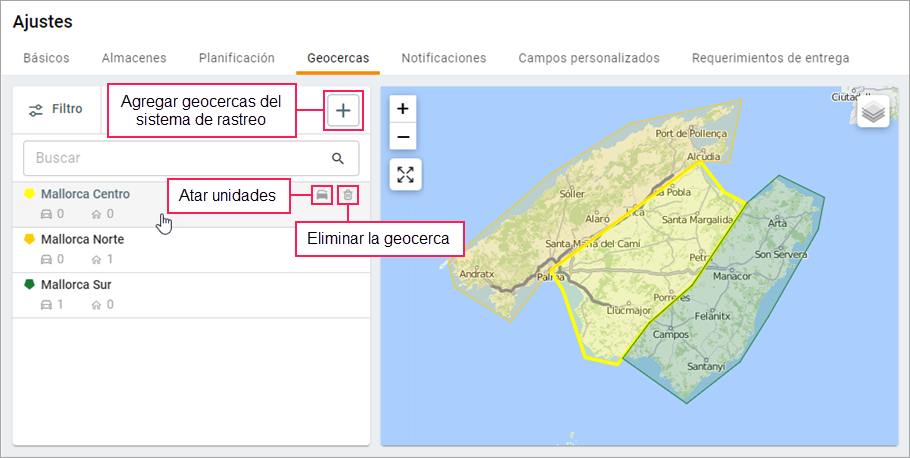Select the Notificaciones tab
The height and width of the screenshot is (458, 910).
click(x=443, y=58)
